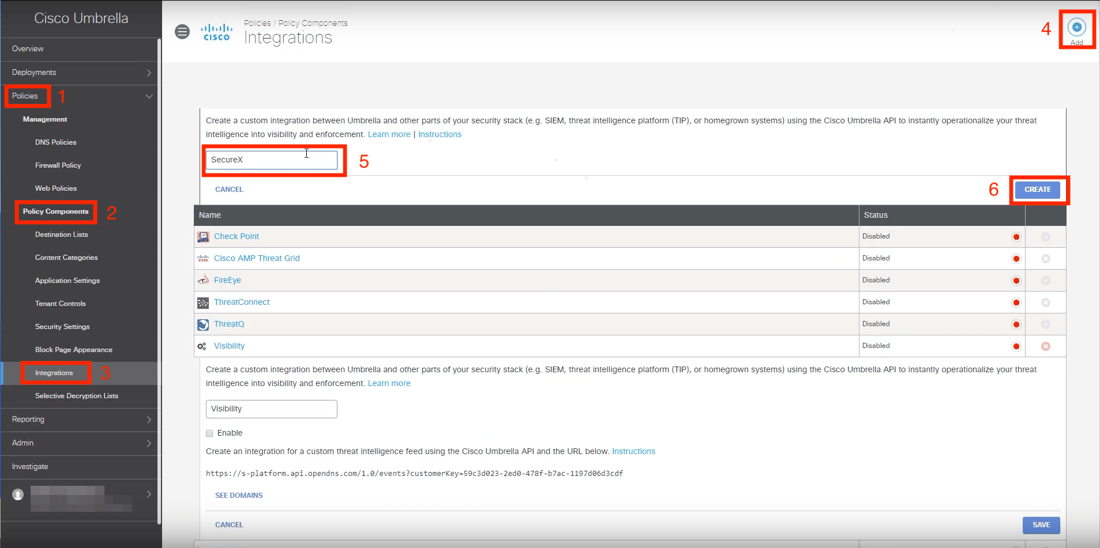The width and height of the screenshot is (1100, 548).
Task: Click CANCEL beside the SAVE button
Action: coord(229,525)
